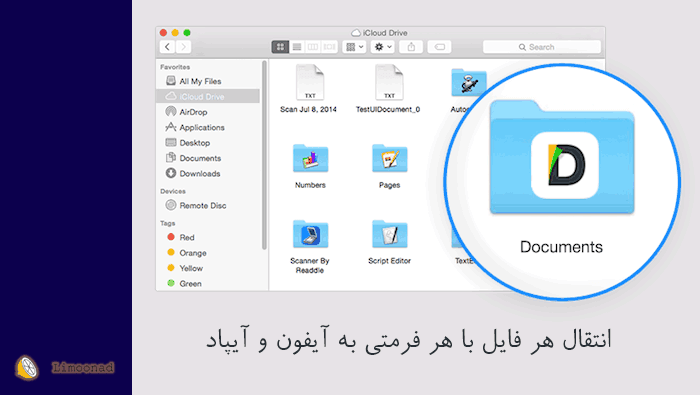Close the Finder window with red button
700x395 pixels.
click(163, 33)
